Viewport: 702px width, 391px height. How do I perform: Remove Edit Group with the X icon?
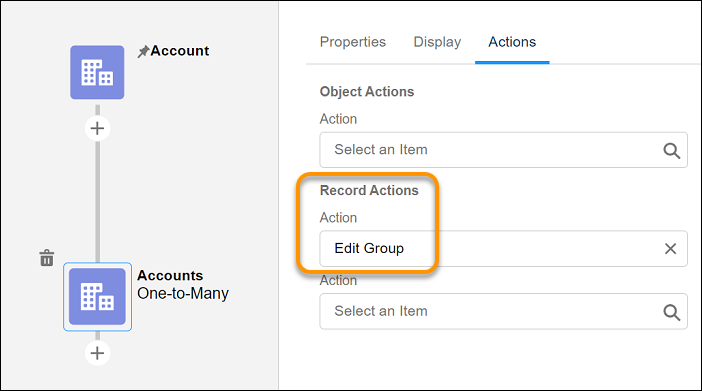click(x=670, y=249)
